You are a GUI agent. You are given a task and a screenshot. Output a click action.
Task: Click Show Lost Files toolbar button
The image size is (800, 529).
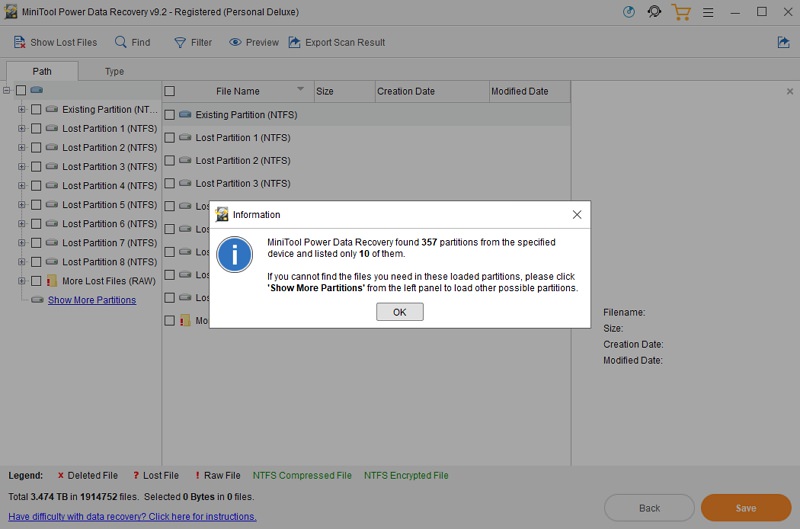55,42
